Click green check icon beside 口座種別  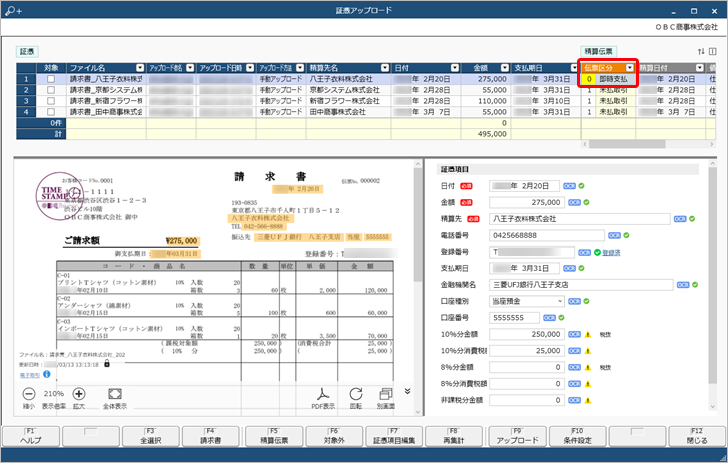[x=586, y=301]
